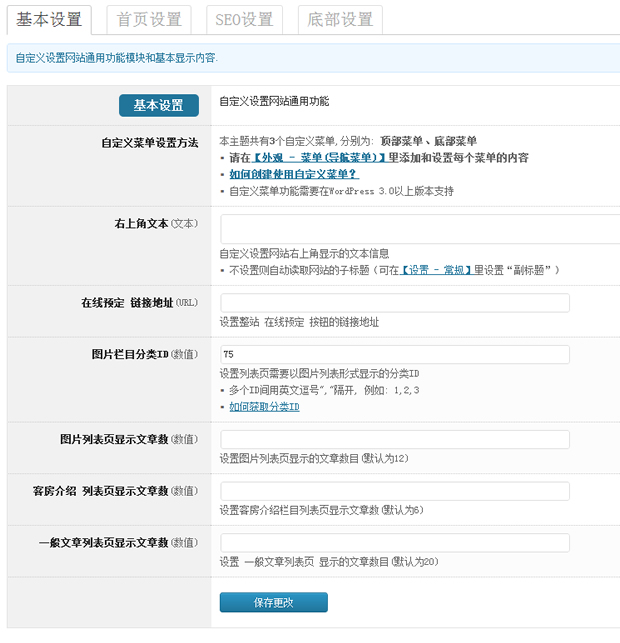This screenshot has width=620, height=643.
Task: Open the 如何获取分类ID link
Action: tap(264, 407)
